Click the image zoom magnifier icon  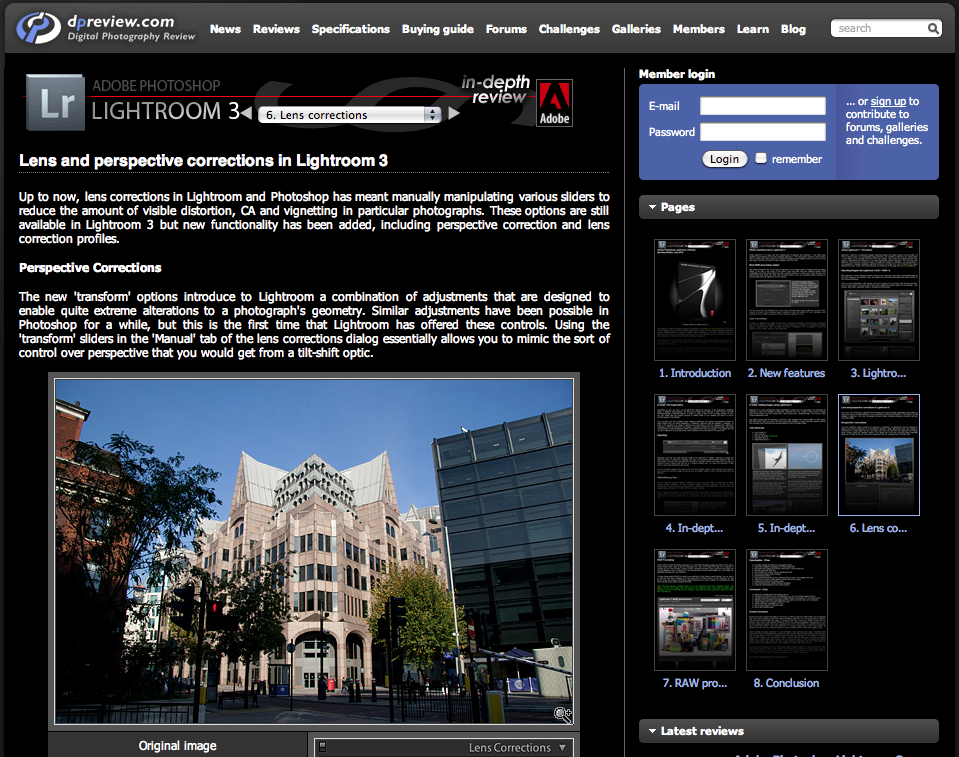point(562,714)
